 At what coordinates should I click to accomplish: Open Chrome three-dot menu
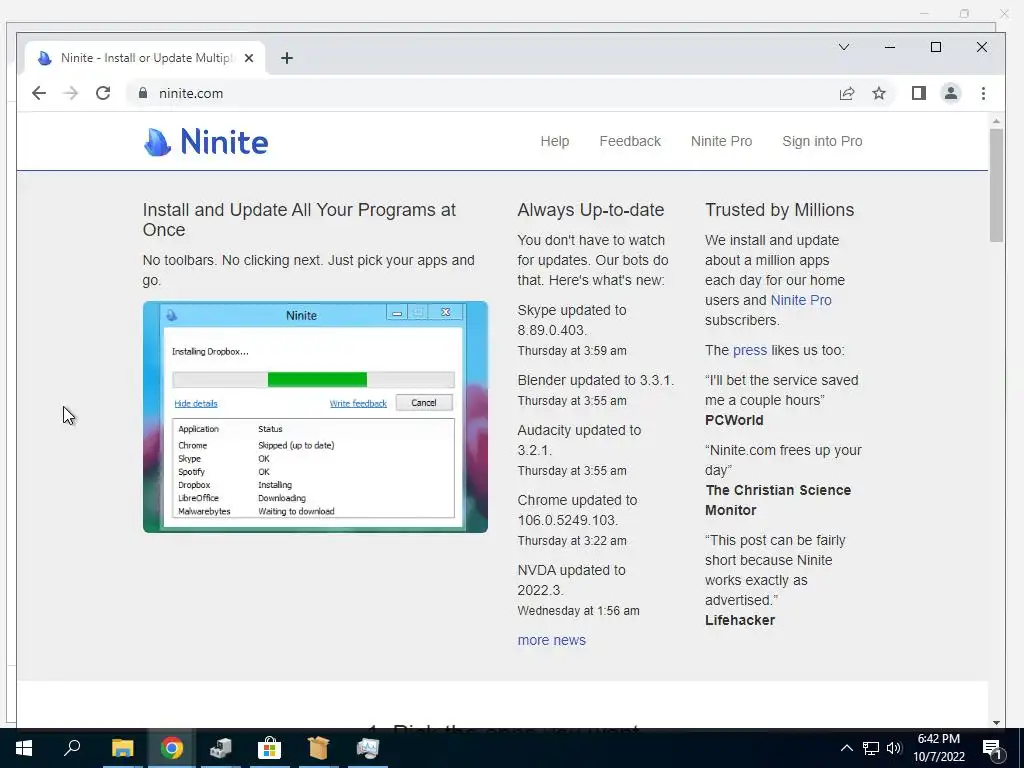pyautogui.click(x=984, y=93)
